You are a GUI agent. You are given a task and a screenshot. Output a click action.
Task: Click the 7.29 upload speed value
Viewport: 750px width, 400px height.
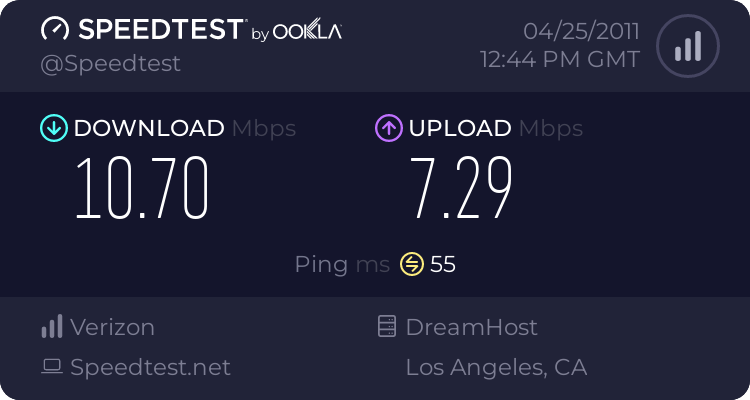coord(462,189)
